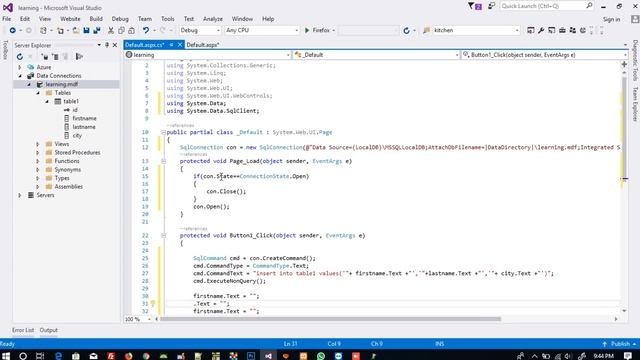Open the 100 % zoom dropdown
The height and width of the screenshot is (360, 640).
[138, 319]
